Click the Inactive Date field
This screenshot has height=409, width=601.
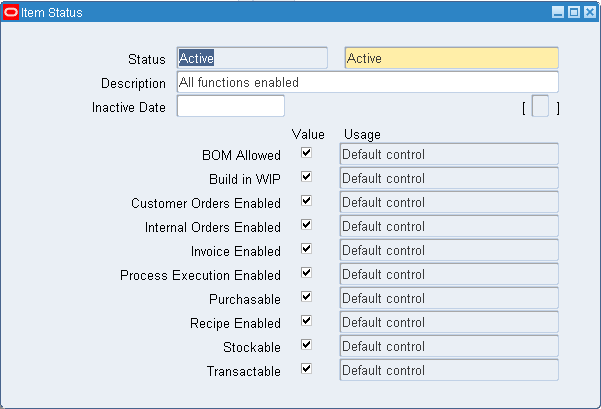coord(230,106)
